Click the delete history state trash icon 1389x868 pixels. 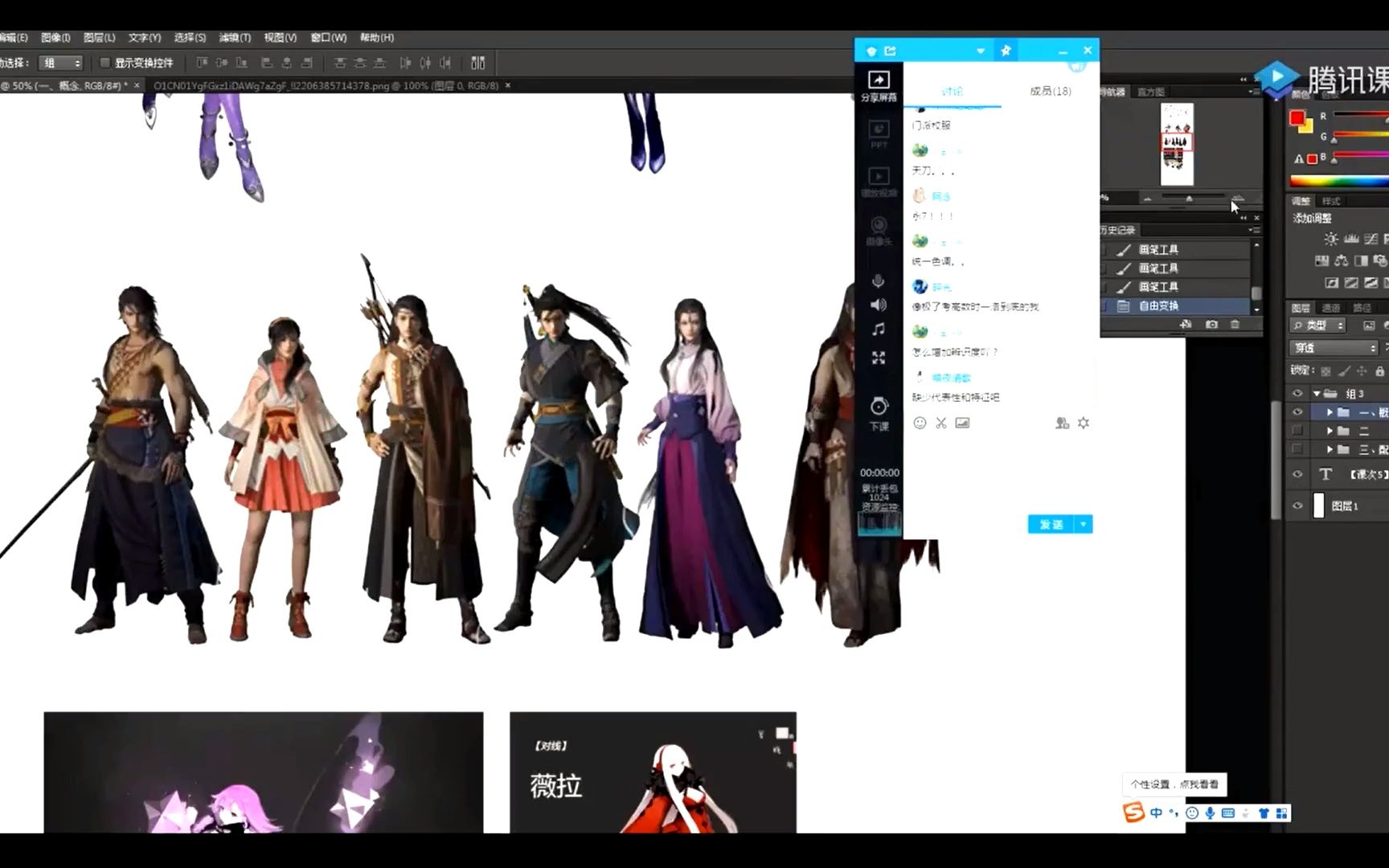tap(1235, 324)
